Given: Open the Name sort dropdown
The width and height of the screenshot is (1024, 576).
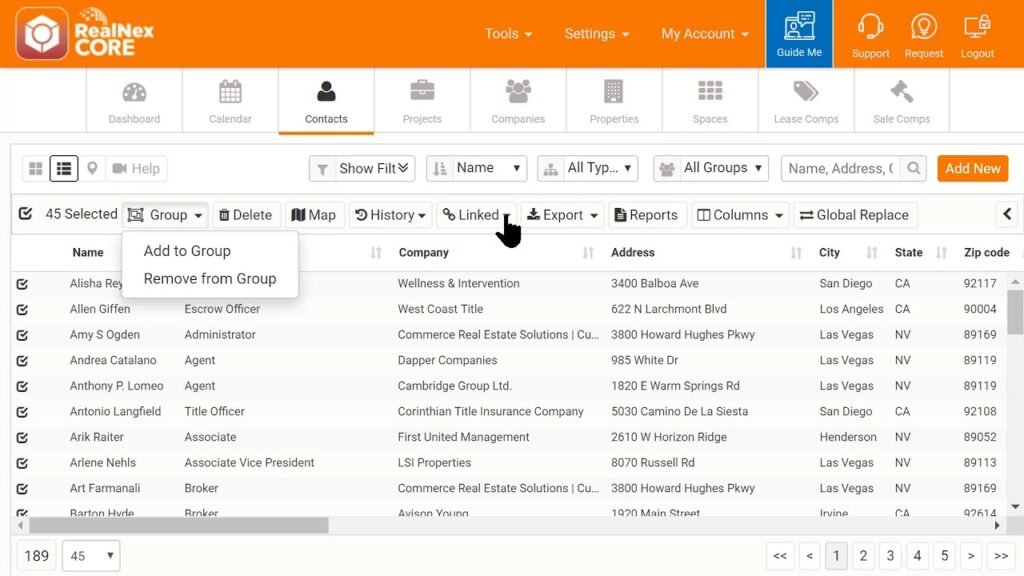Looking at the screenshot, I should pos(476,168).
